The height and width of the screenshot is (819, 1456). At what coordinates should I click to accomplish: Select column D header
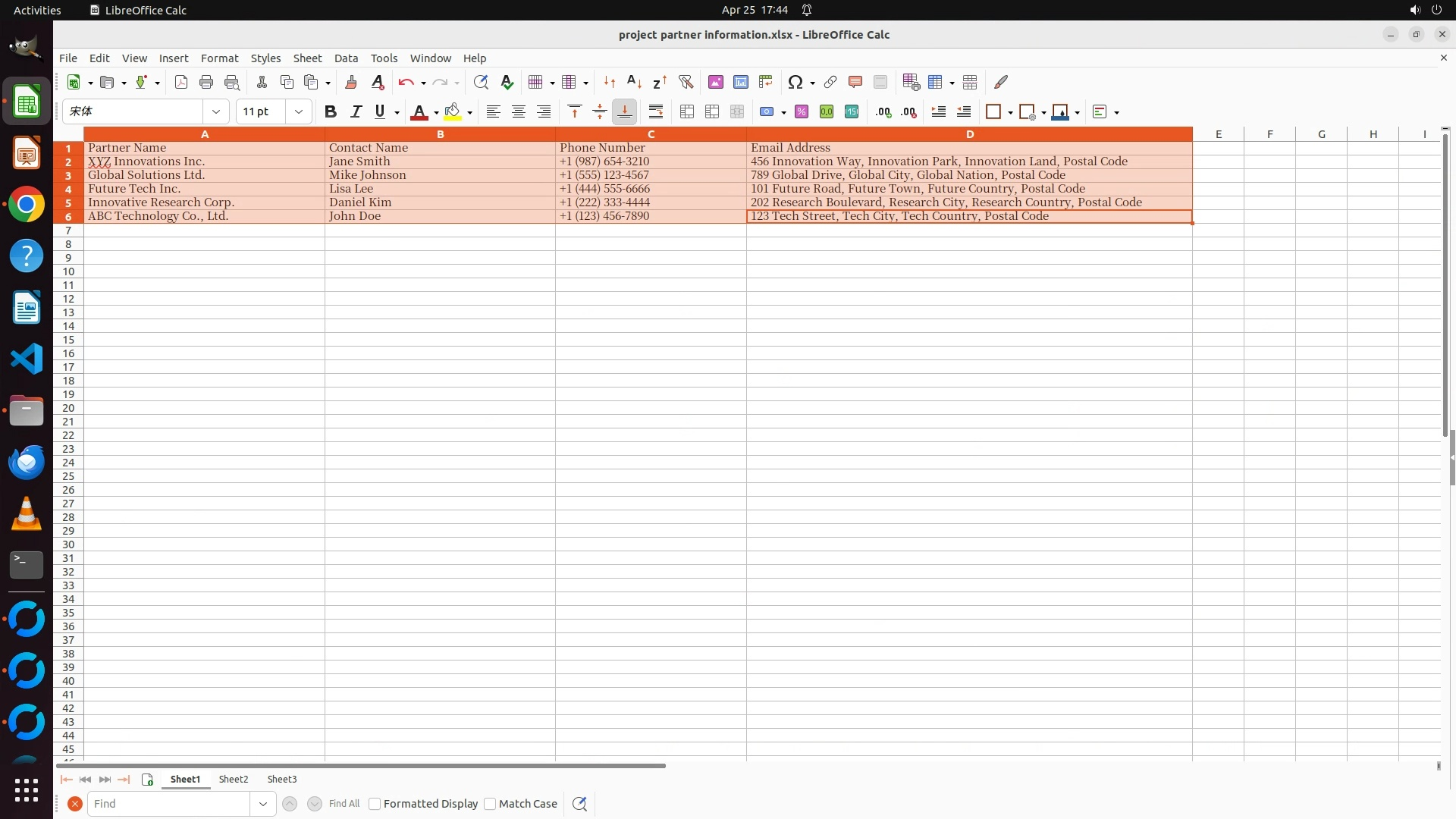(969, 134)
